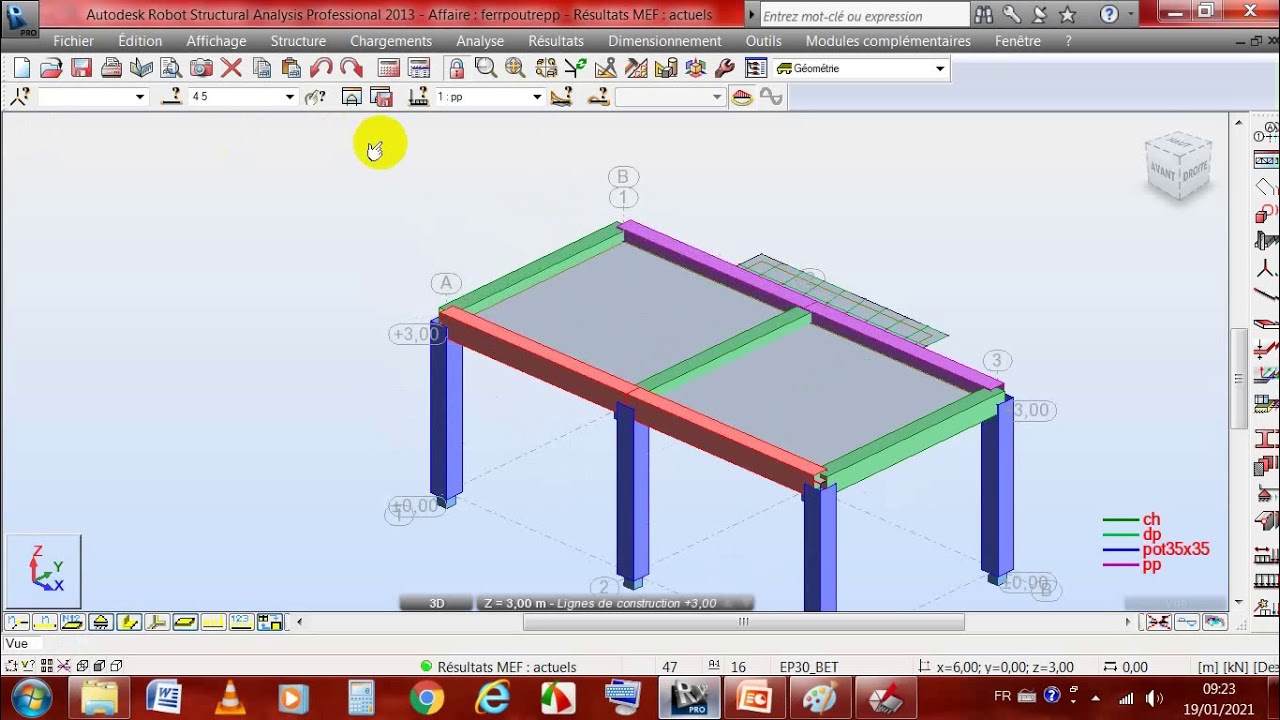Click the keyword search input field
The image size is (1280, 720).
pyautogui.click(x=864, y=15)
